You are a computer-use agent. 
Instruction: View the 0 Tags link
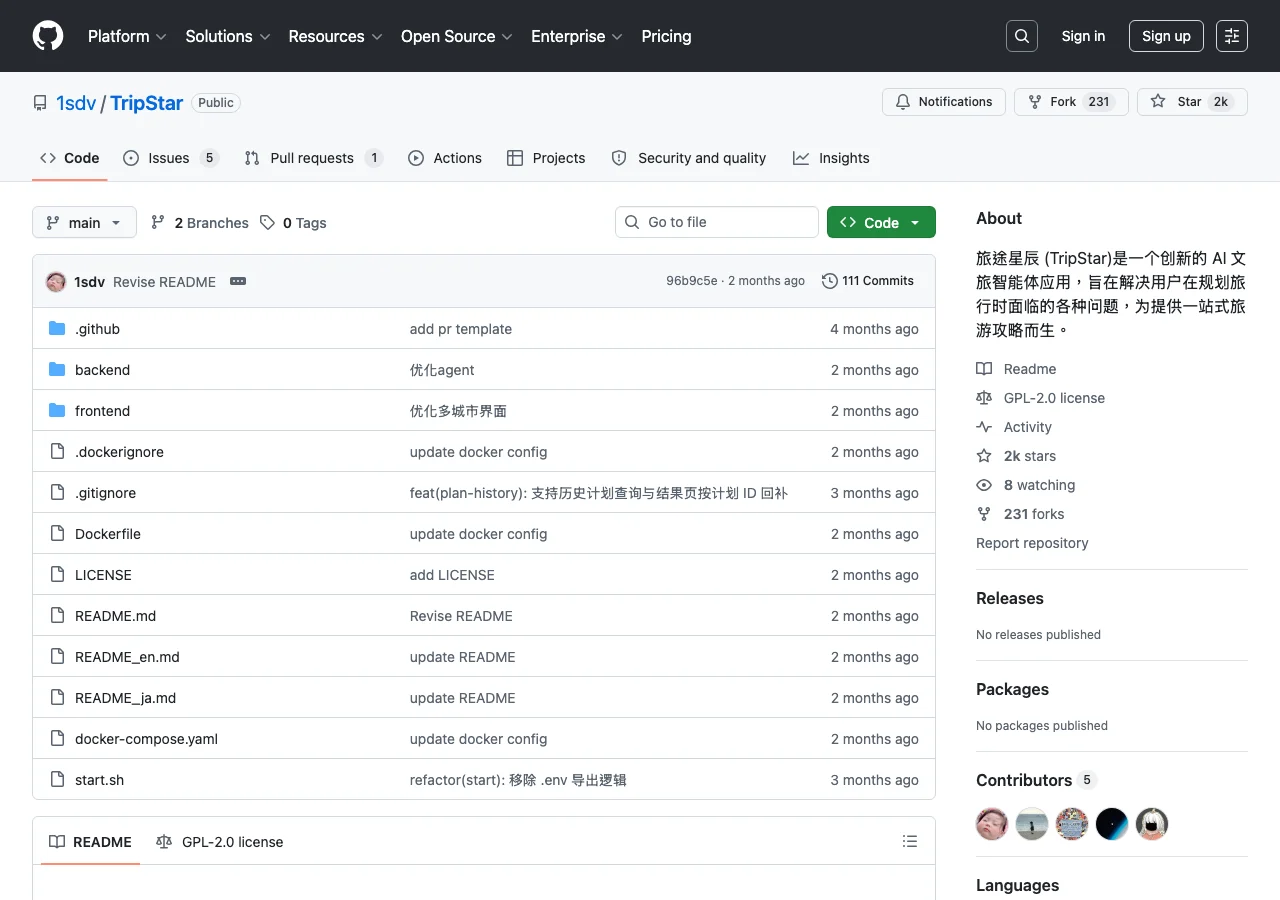[293, 223]
